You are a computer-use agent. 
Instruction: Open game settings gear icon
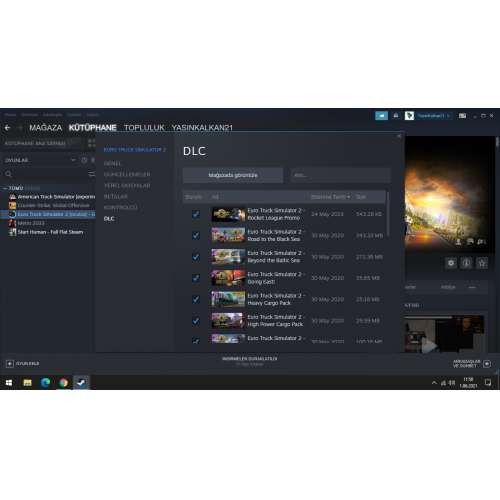click(451, 263)
